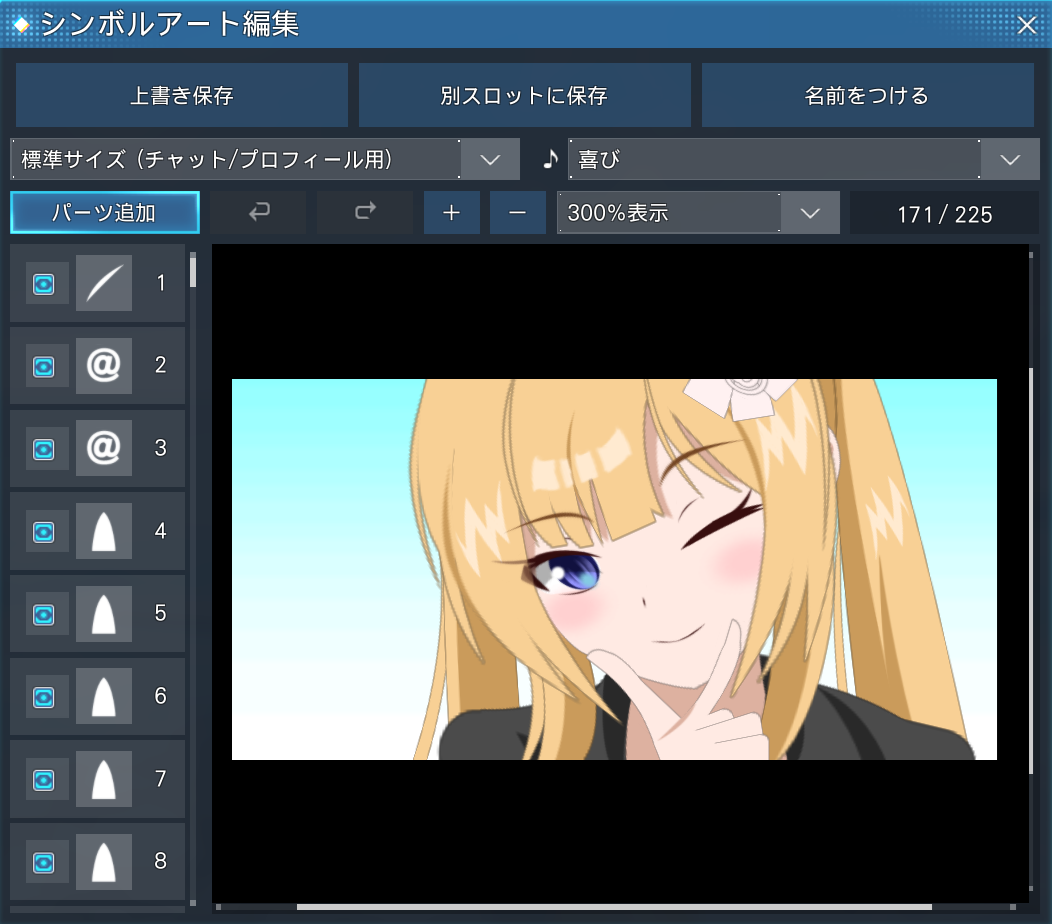Select the bullet shape symbol of layer 6
Viewport: 1052px width, 924px height.
click(104, 696)
